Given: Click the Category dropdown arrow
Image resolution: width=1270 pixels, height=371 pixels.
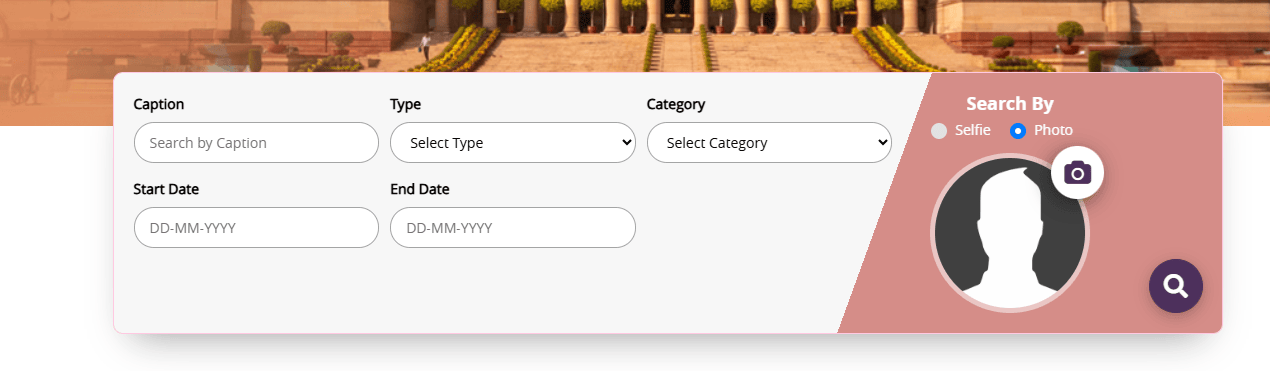Looking at the screenshot, I should coord(883,143).
